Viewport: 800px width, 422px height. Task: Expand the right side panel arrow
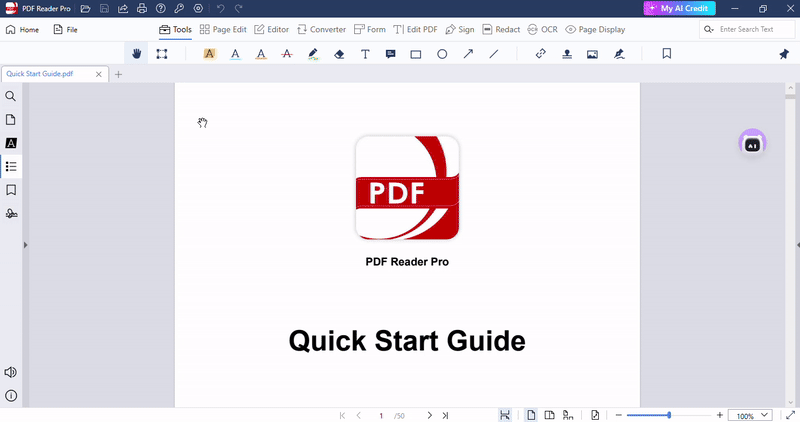coord(797,245)
